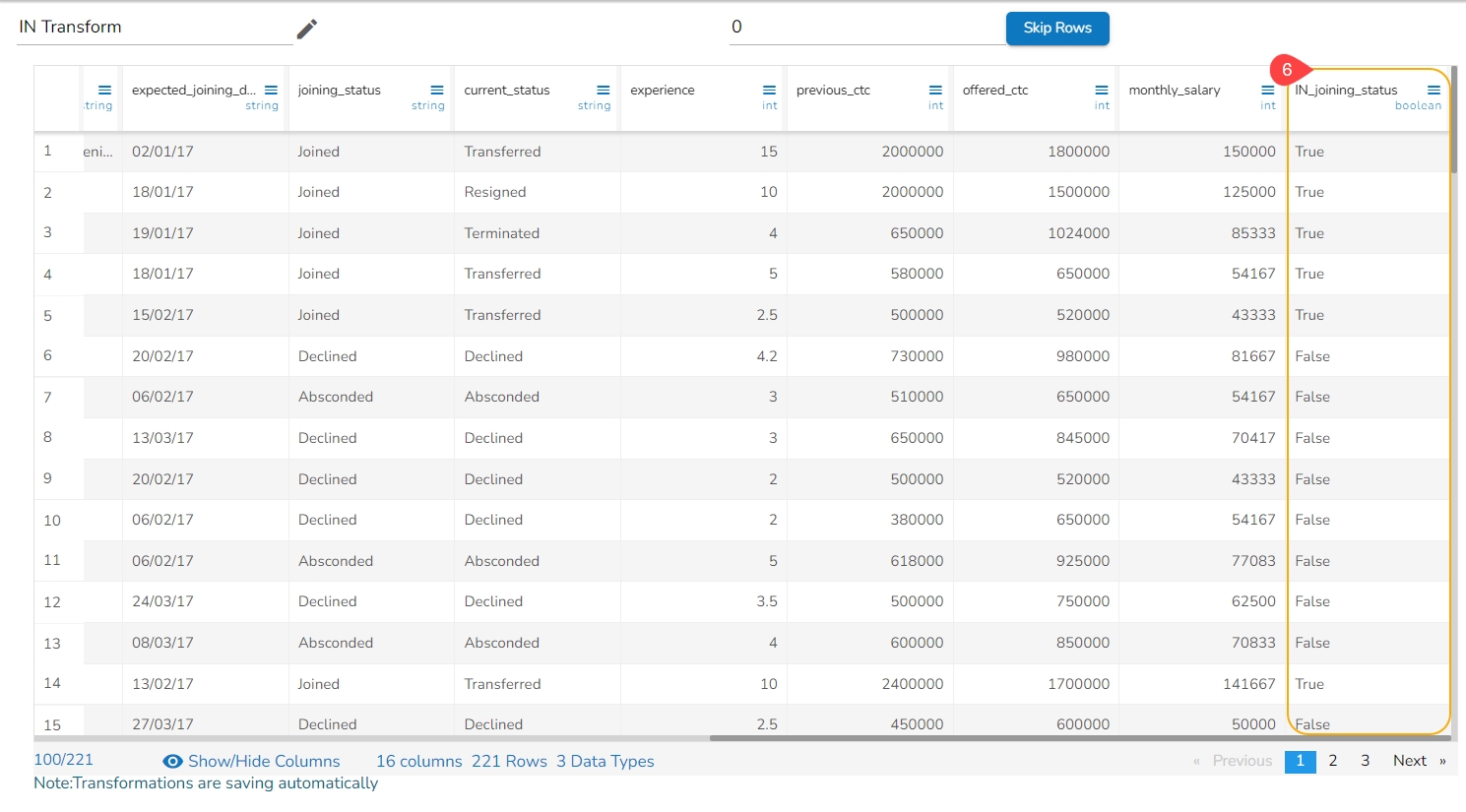Viewport: 1466px width, 812px height.
Task: Open the experience column hamburger menu
Action: tap(769, 91)
